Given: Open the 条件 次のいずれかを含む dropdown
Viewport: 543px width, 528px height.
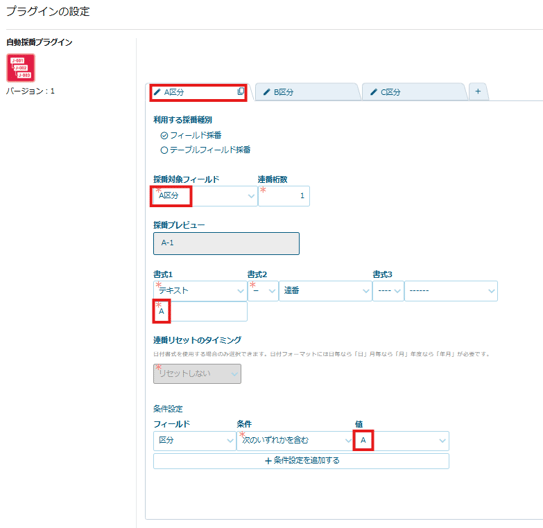Looking at the screenshot, I should pyautogui.click(x=295, y=441).
